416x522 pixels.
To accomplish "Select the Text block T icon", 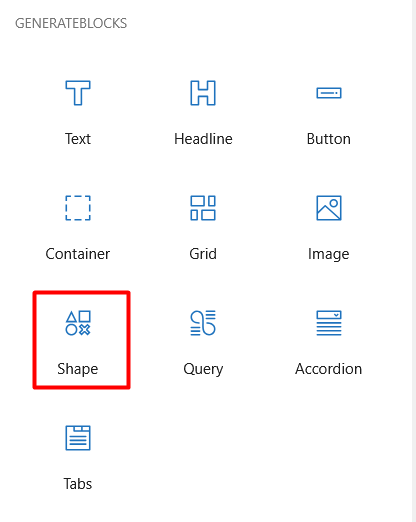I will tap(78, 93).
